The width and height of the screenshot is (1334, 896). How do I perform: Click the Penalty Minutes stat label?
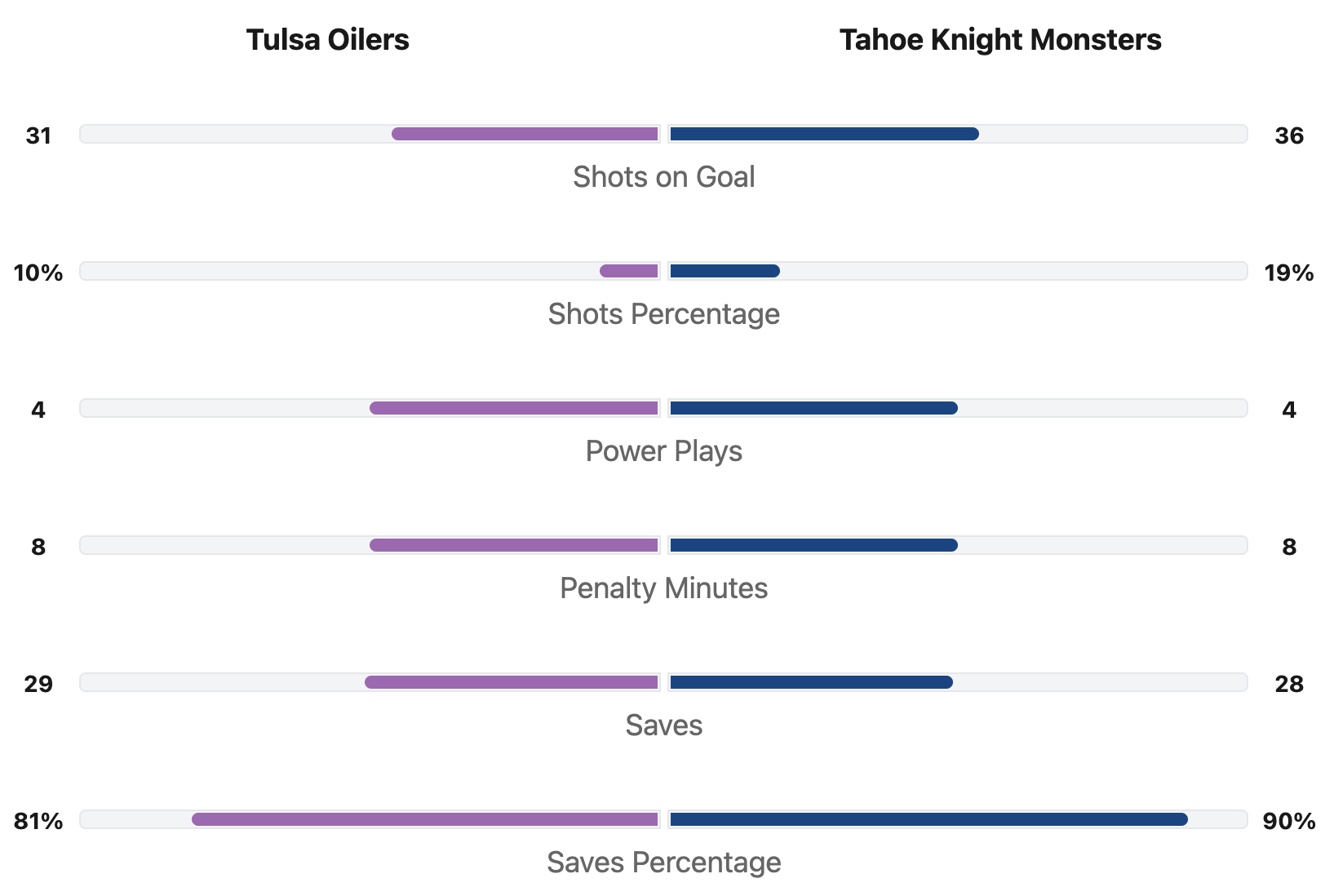click(663, 588)
